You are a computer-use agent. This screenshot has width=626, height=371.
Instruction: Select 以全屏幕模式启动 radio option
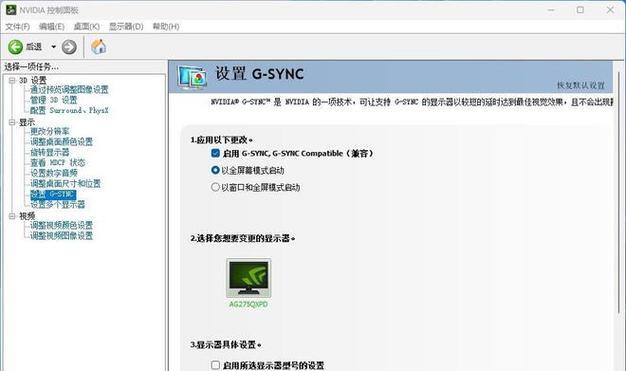click(215, 170)
